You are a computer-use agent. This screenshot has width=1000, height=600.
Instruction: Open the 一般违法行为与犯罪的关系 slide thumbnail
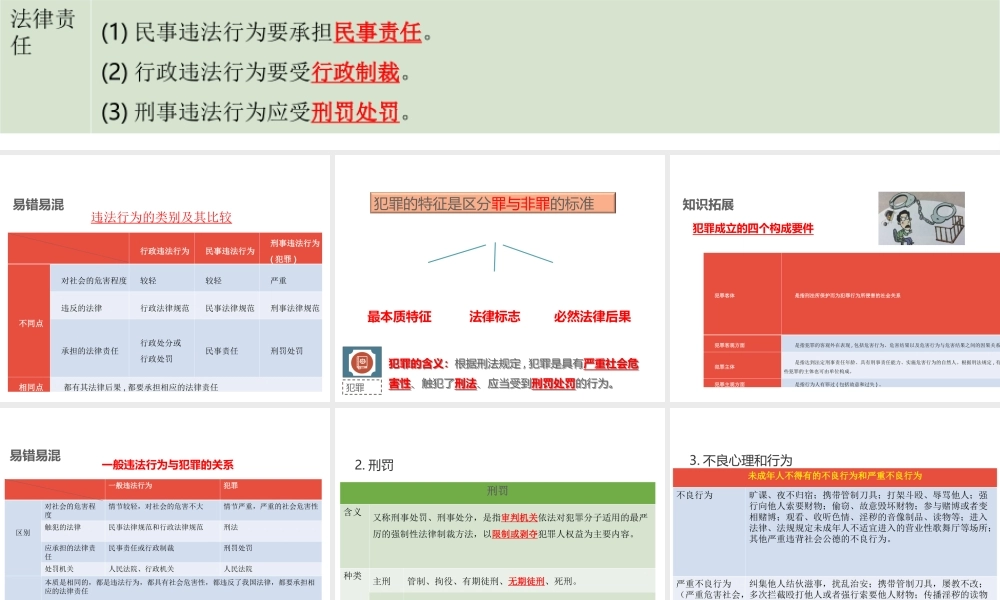tap(165, 504)
